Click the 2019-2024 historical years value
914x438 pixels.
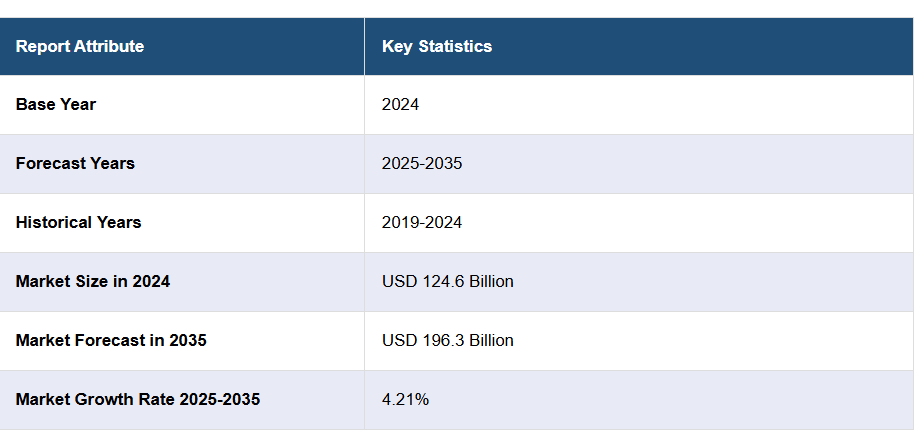(x=421, y=222)
